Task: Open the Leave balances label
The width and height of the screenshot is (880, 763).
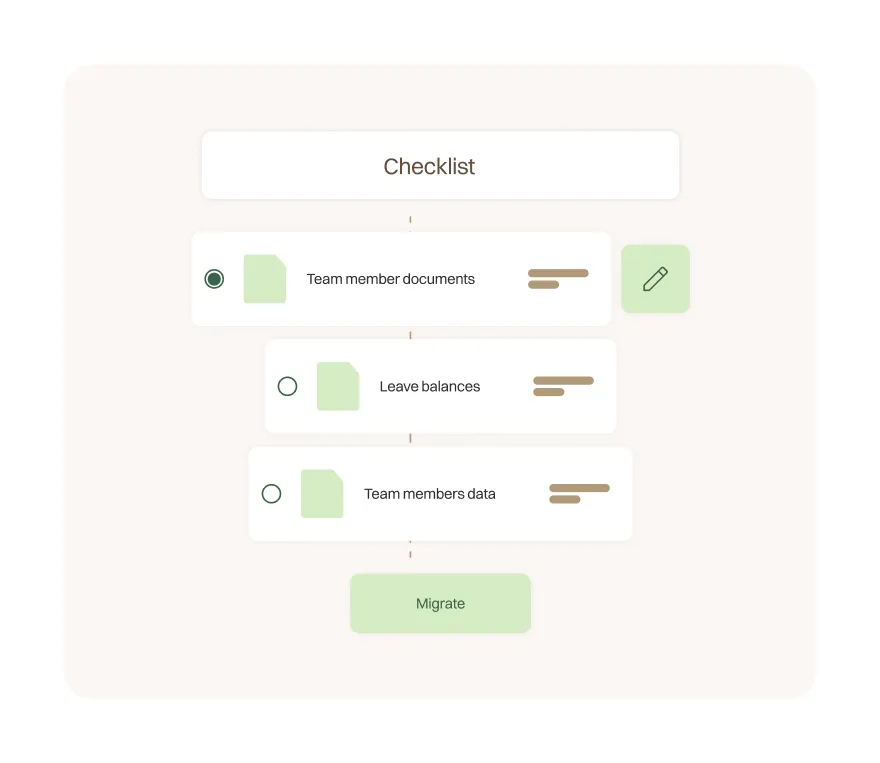Action: click(x=429, y=387)
